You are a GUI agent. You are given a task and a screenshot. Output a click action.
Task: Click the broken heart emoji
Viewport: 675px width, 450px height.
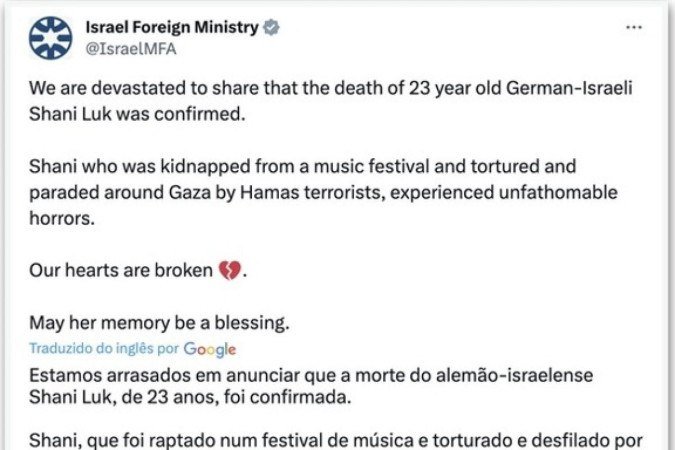pyautogui.click(x=231, y=271)
